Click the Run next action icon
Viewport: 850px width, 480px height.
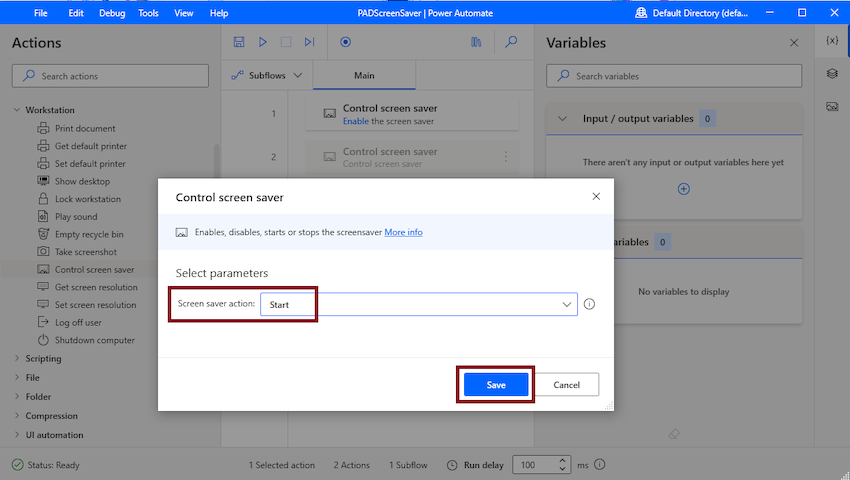click(310, 42)
